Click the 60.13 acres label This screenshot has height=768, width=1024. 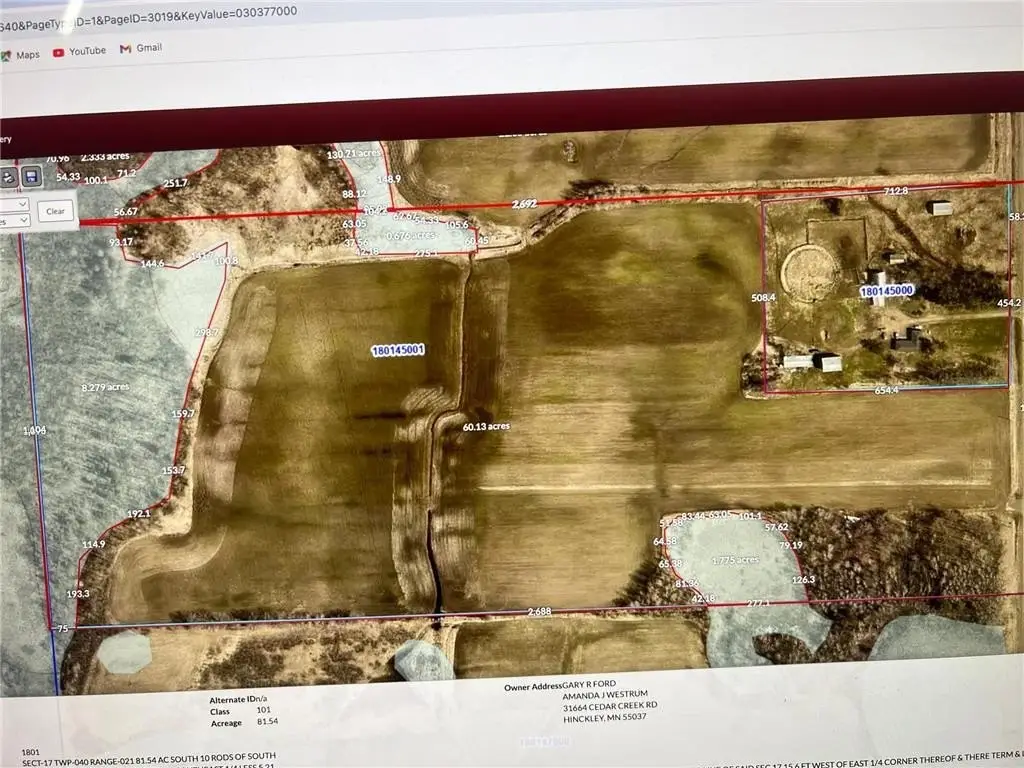487,425
